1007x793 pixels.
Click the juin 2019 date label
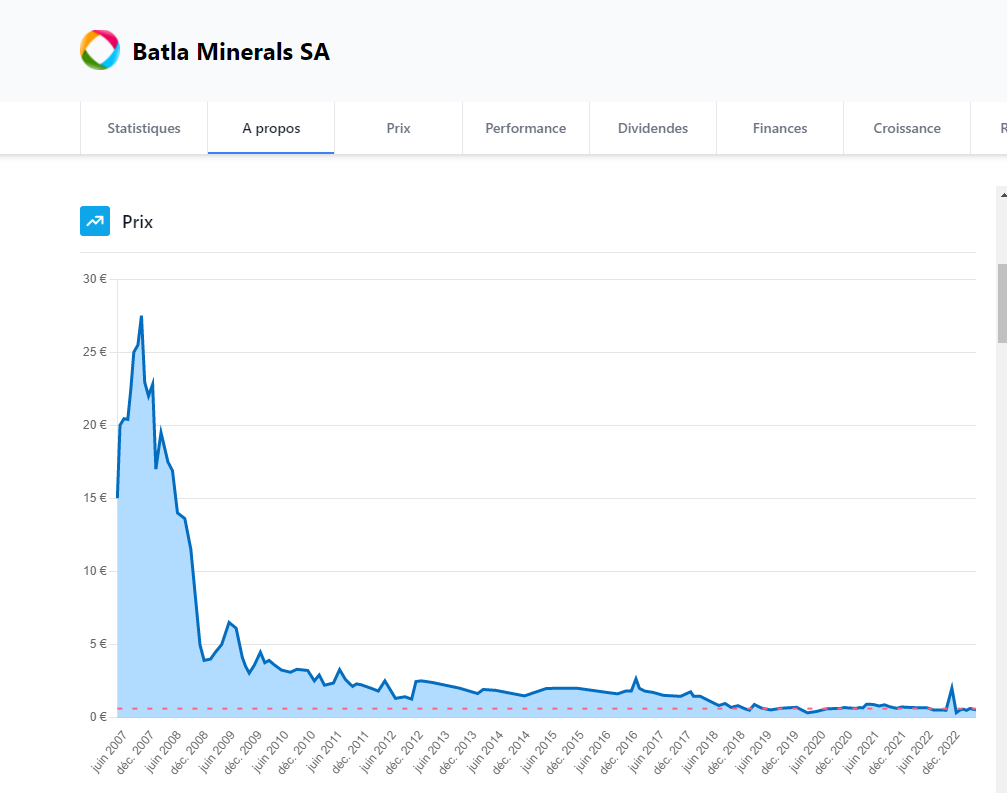[754, 751]
